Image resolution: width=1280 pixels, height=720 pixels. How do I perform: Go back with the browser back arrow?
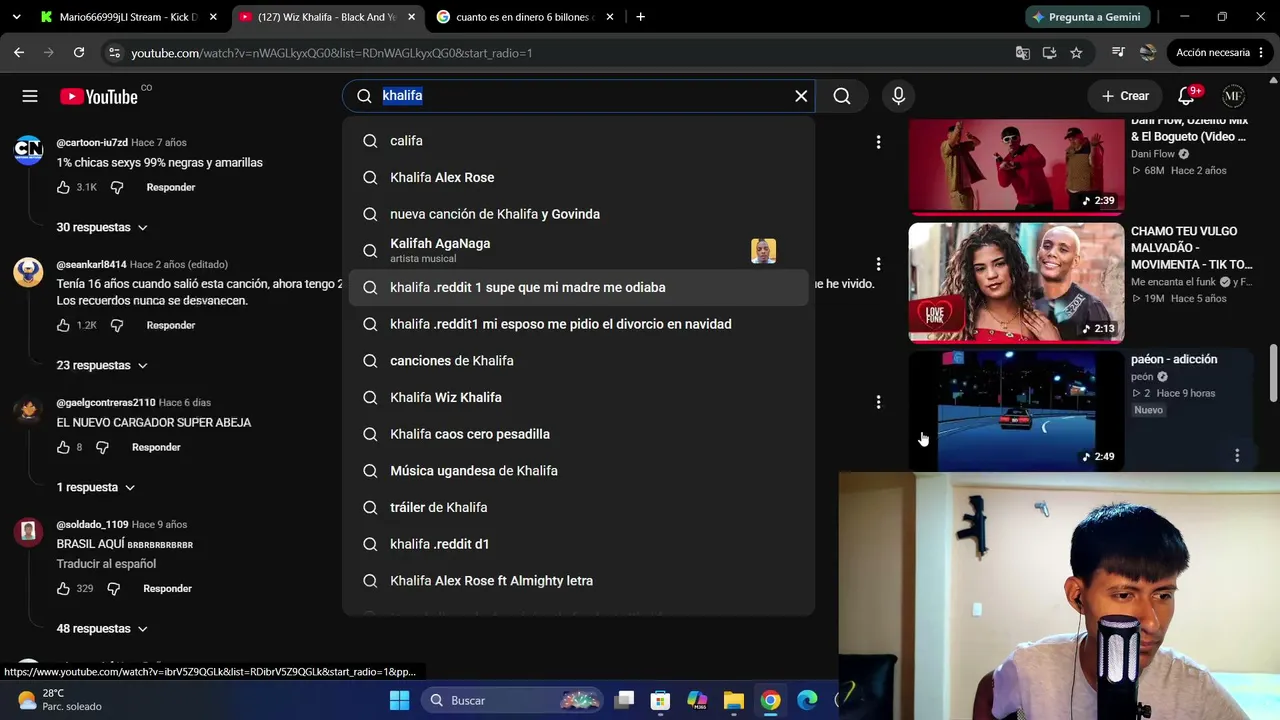pyautogui.click(x=19, y=52)
